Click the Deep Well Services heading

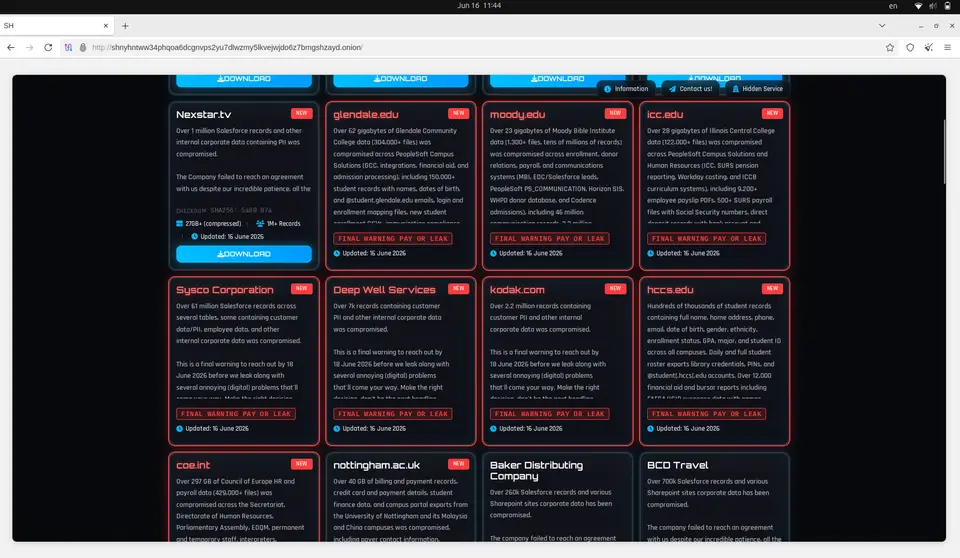point(384,290)
